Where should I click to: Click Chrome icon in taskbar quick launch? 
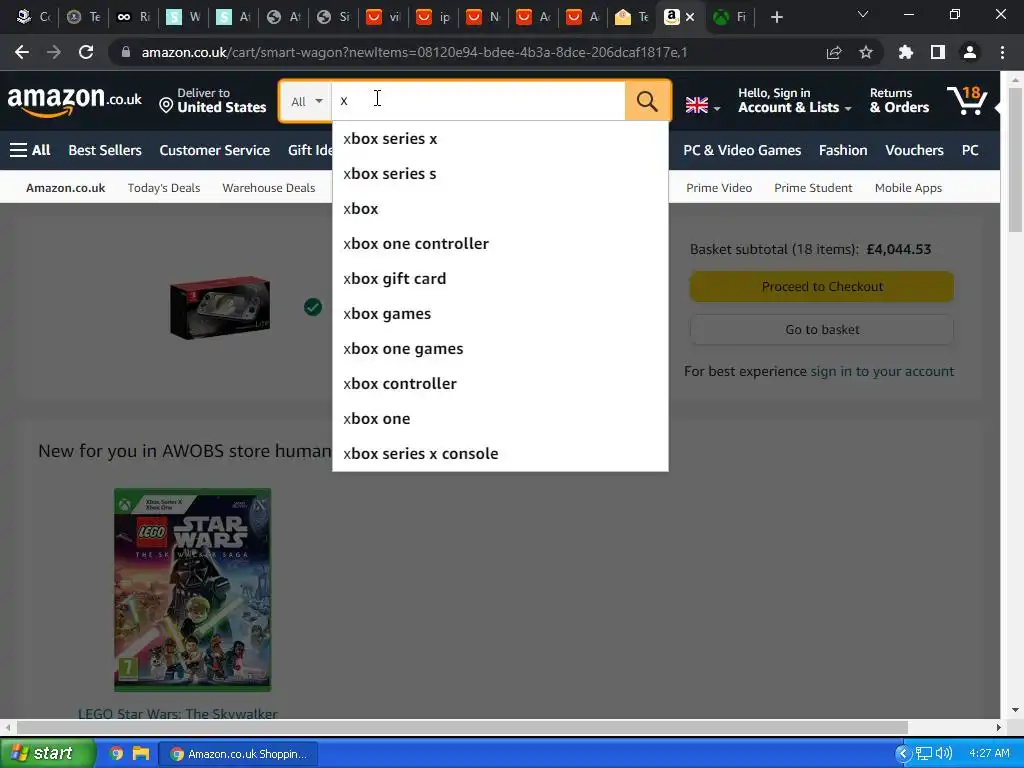pos(116,754)
